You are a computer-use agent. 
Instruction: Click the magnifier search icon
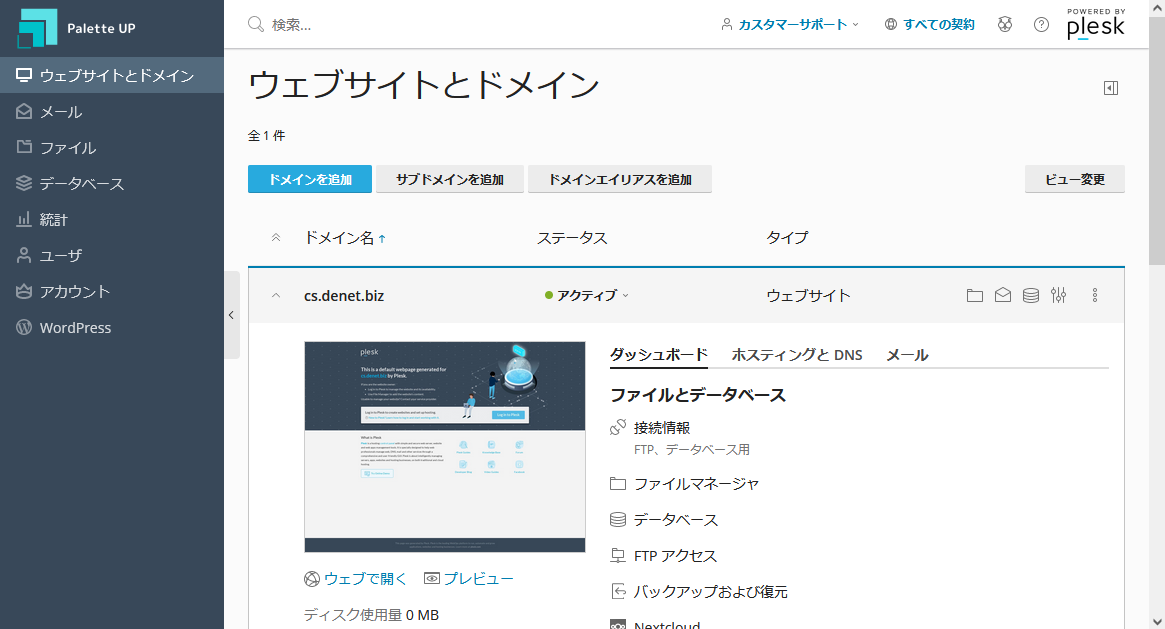point(256,25)
